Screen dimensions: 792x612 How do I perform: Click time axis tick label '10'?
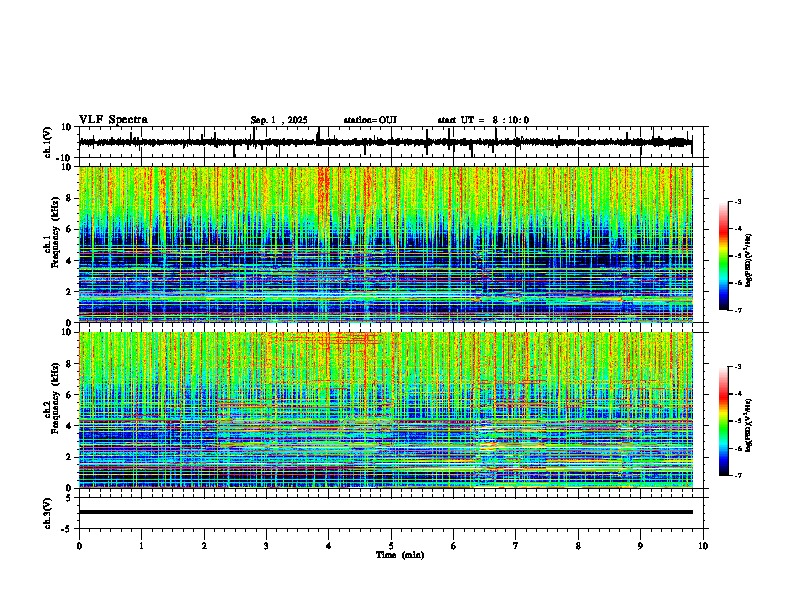click(x=703, y=546)
